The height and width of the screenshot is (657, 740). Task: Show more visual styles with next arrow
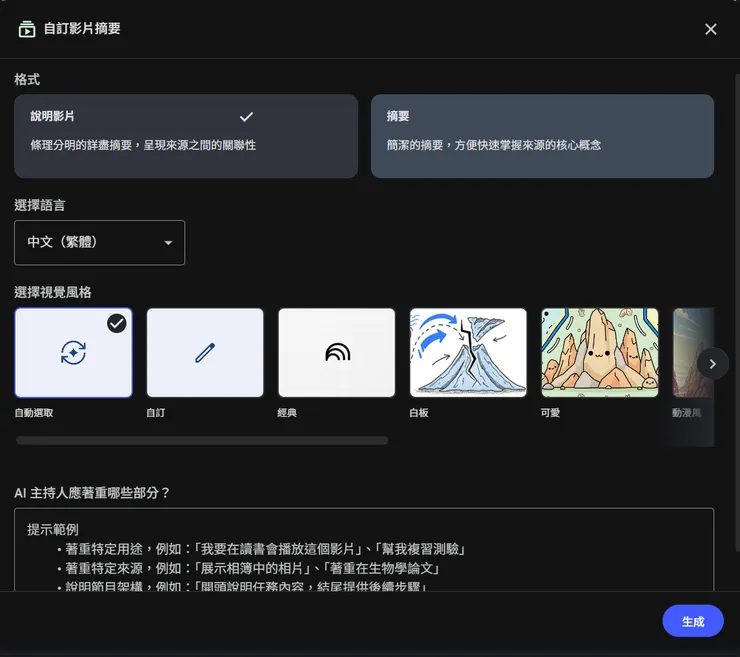713,364
